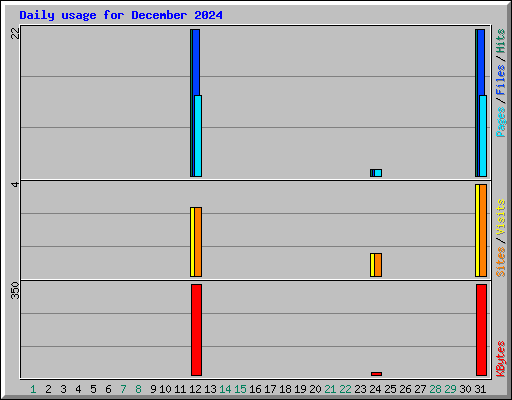Click day label 10 on the x-axis

coord(165,389)
